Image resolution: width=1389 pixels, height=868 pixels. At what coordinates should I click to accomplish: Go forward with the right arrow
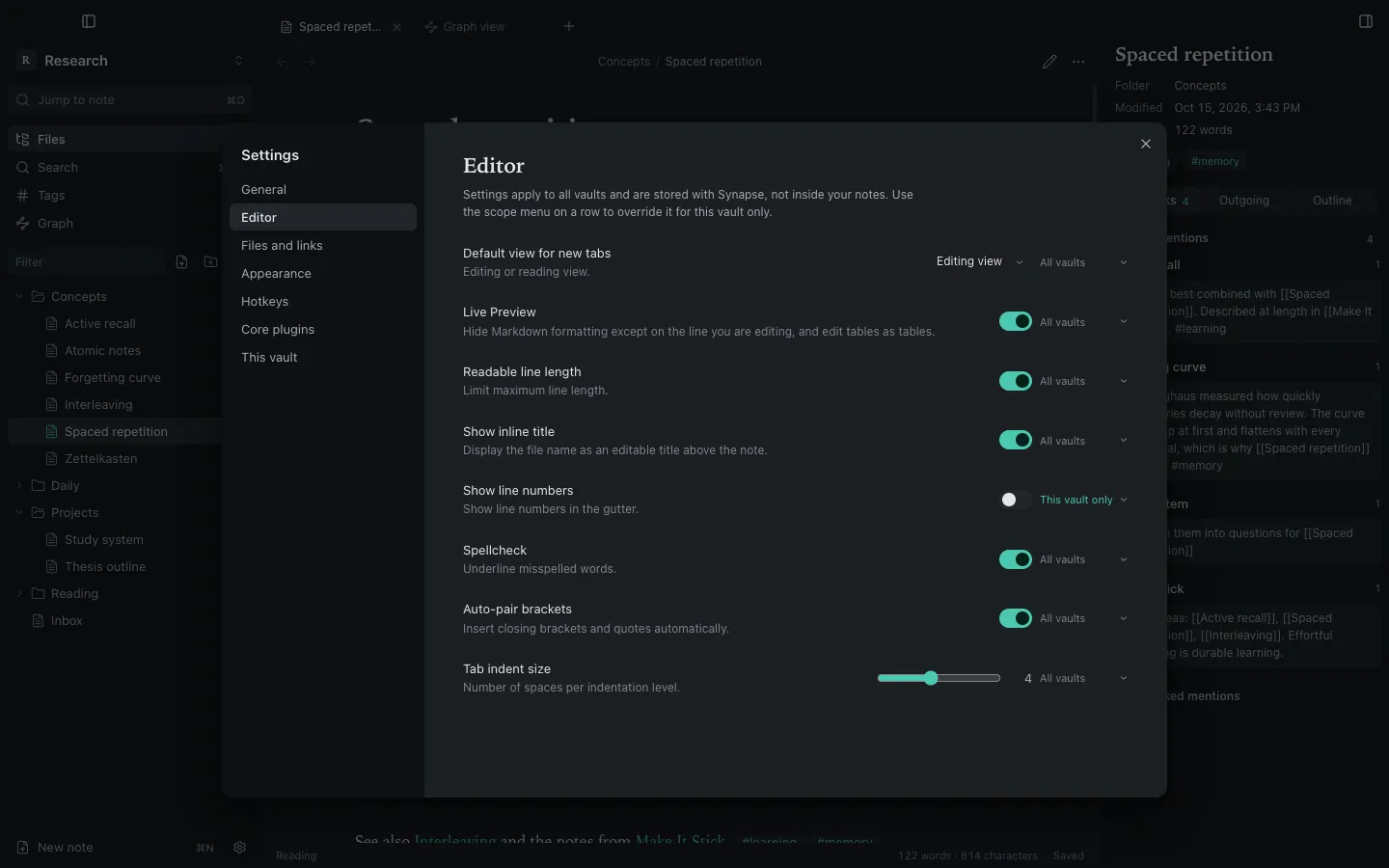pyautogui.click(x=310, y=62)
